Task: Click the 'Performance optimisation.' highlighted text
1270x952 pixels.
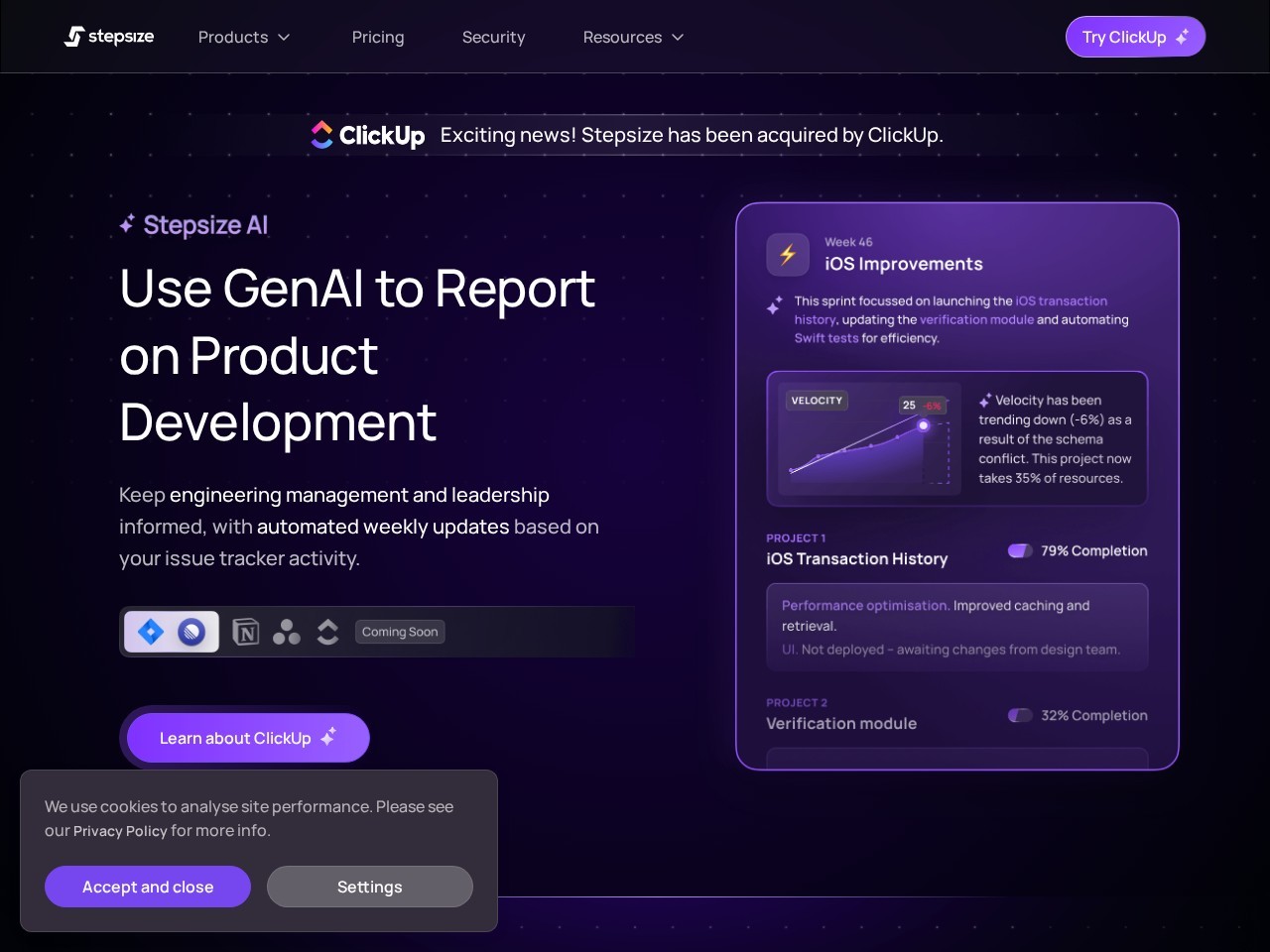Action: 866,605
